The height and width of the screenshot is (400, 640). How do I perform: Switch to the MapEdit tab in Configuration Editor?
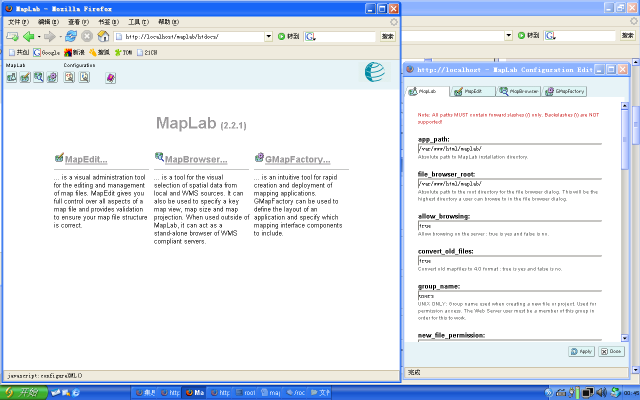point(473,91)
